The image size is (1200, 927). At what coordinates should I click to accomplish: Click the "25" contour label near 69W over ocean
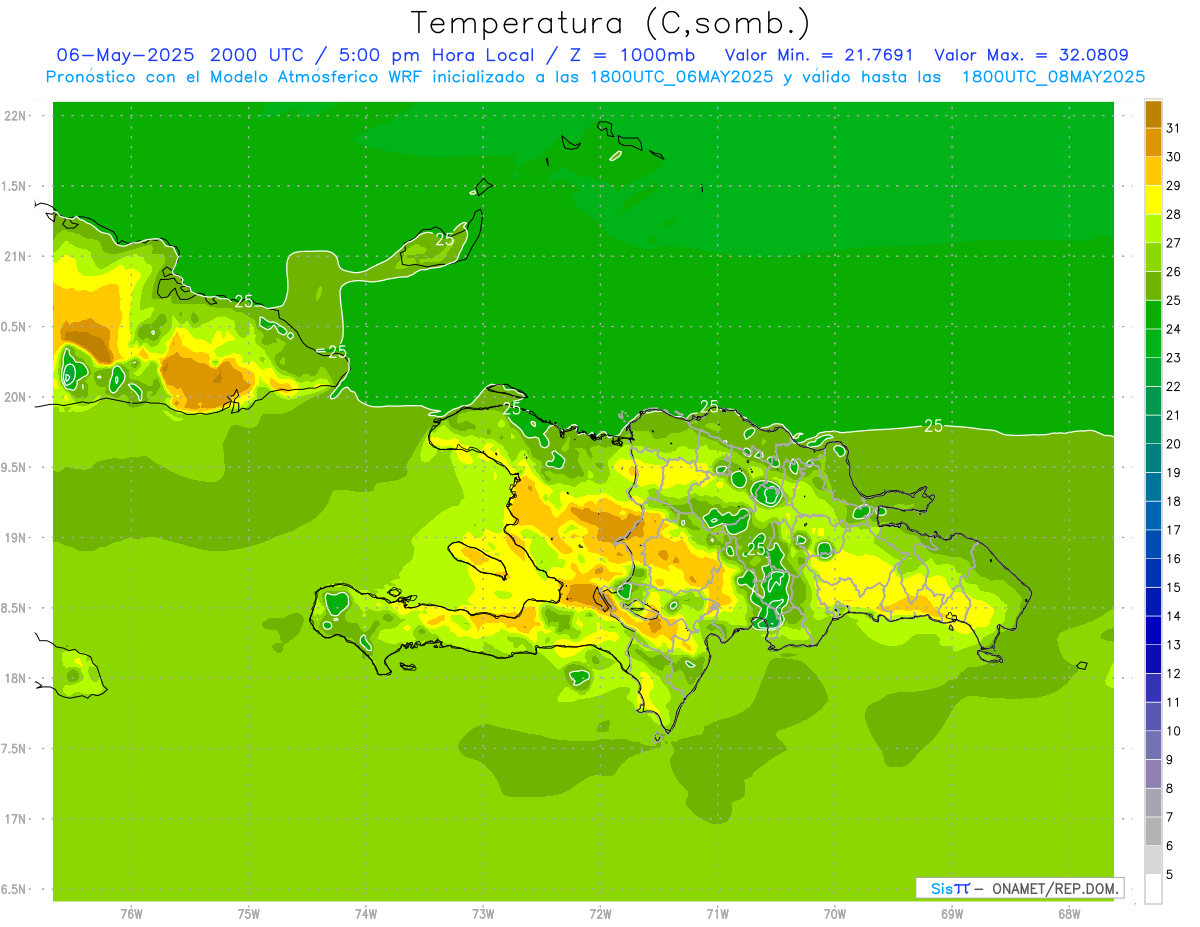[x=933, y=426]
